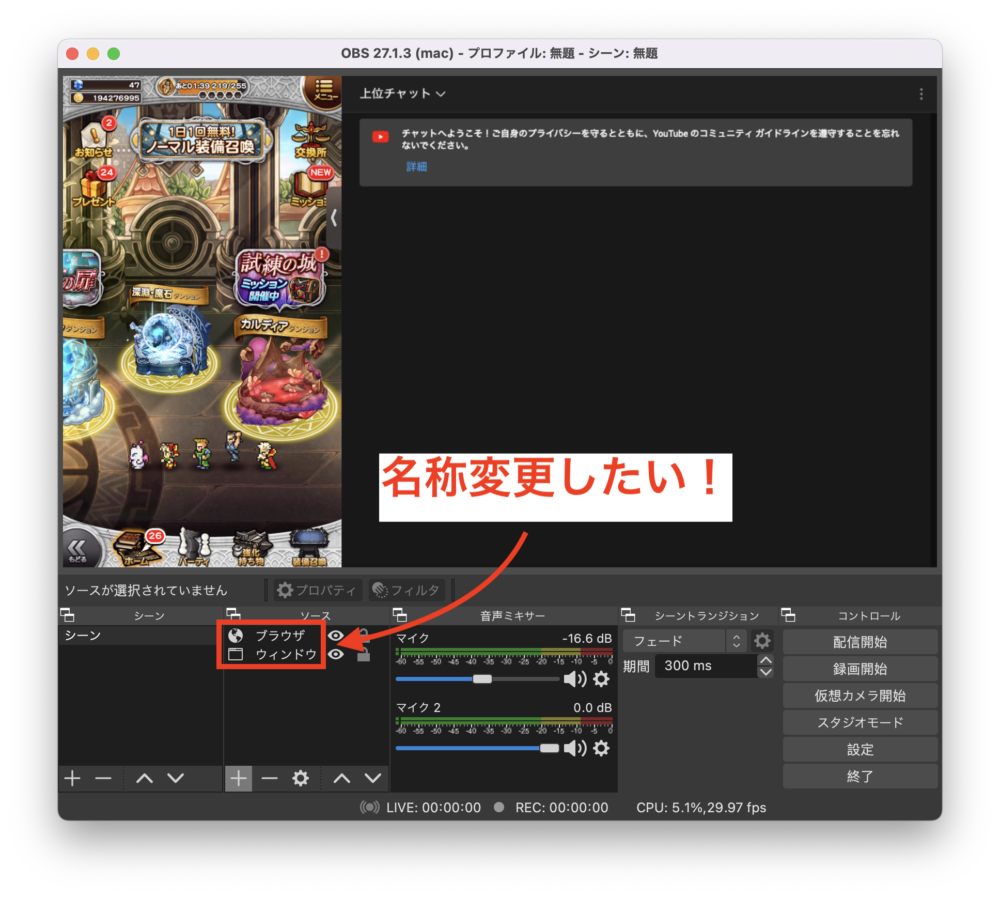Undock the コントロール panel using its float icon
Viewport: 1000px width, 897px height.
[x=788, y=615]
